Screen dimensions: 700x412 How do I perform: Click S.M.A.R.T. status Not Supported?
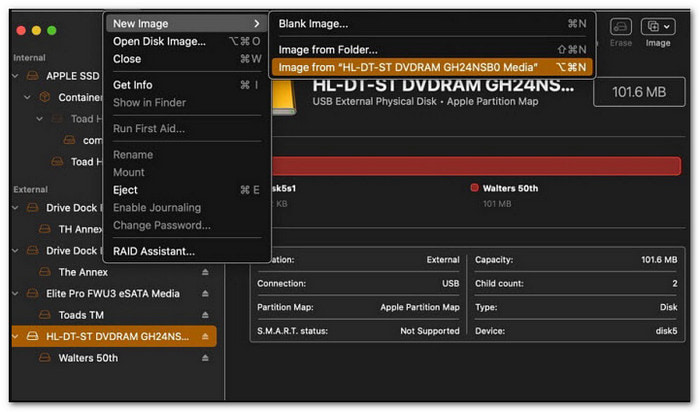click(429, 331)
